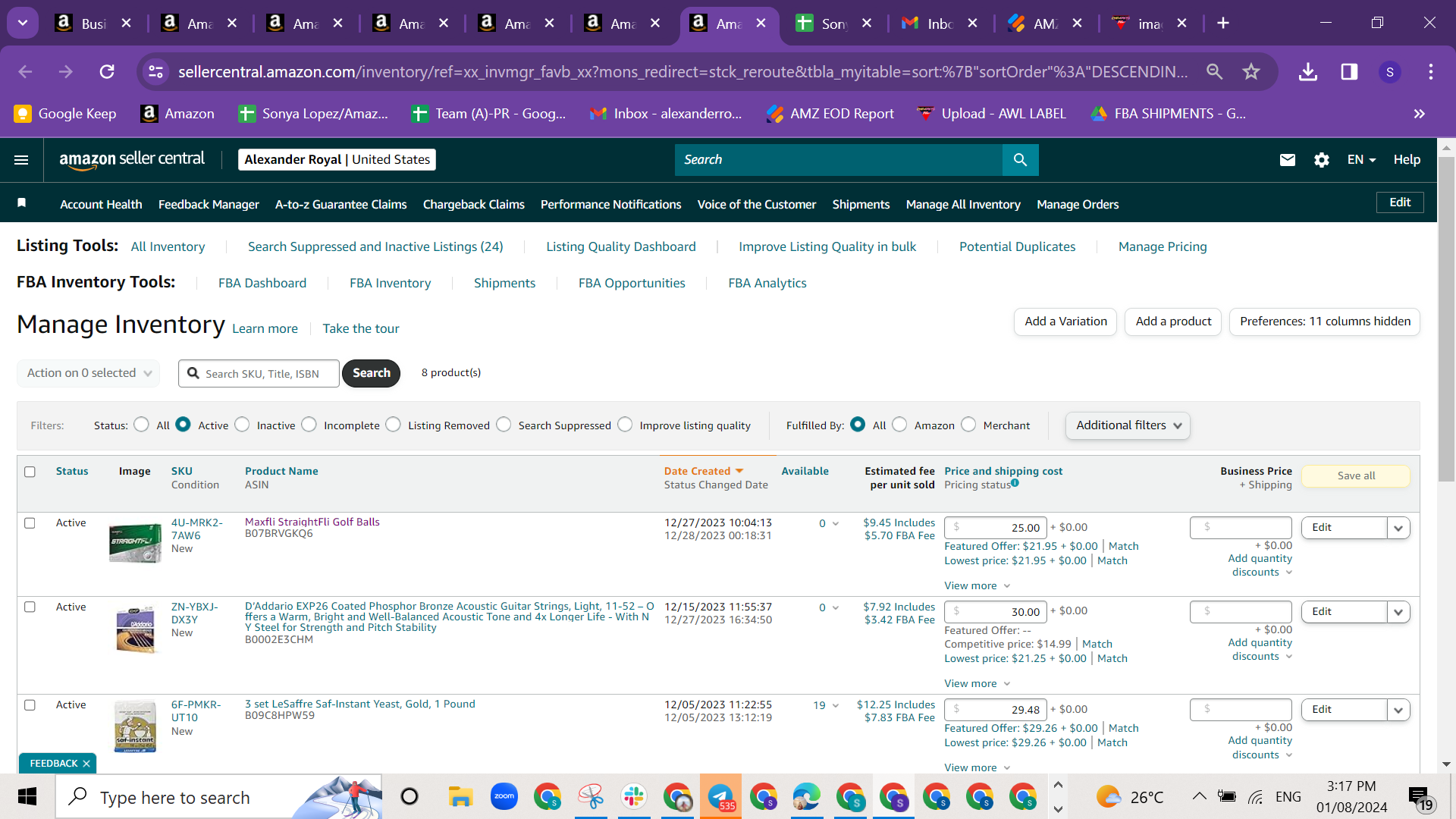
Task: Show more bookmarks with double chevron
Action: click(1420, 114)
